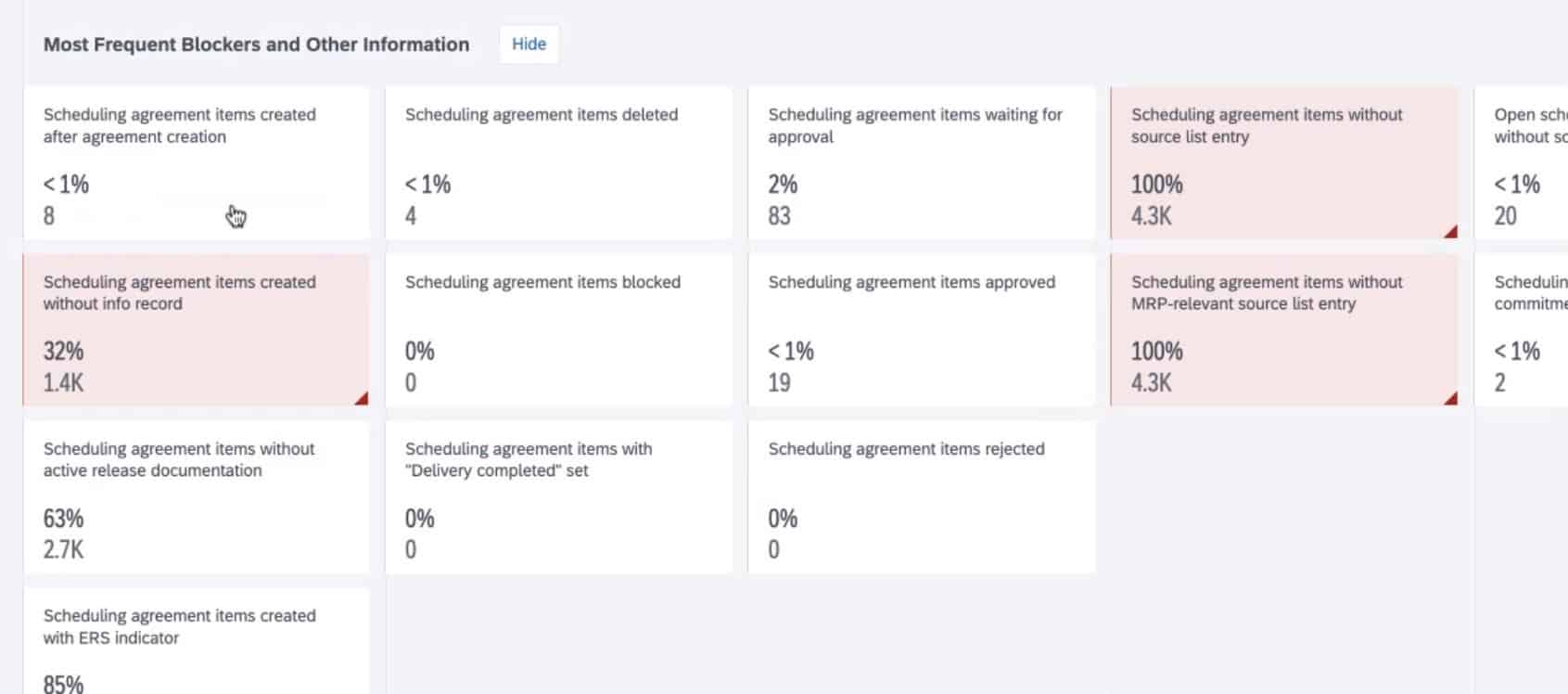Select 'Scheduling agreement items rejected' tile
This screenshot has height=694, width=1568.
[x=922, y=497]
